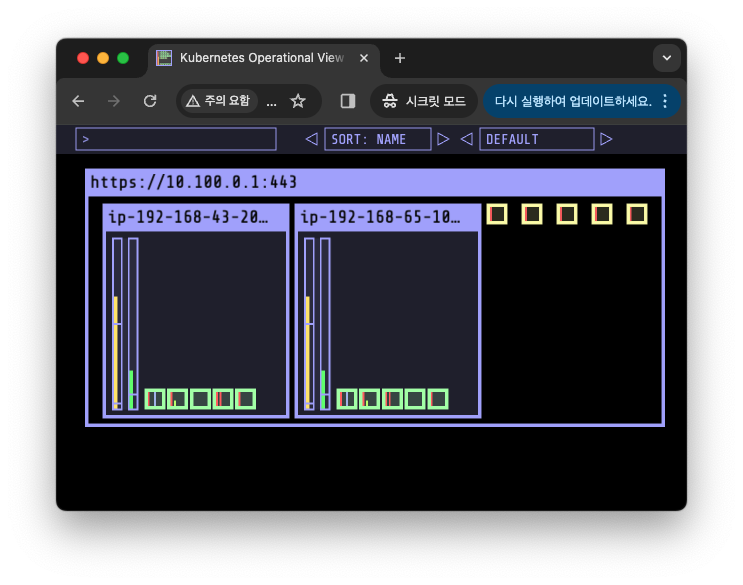Image resolution: width=743 pixels, height=585 pixels.
Task: Click second pod in node ip-192-168-65-10
Action: pyautogui.click(x=370, y=399)
